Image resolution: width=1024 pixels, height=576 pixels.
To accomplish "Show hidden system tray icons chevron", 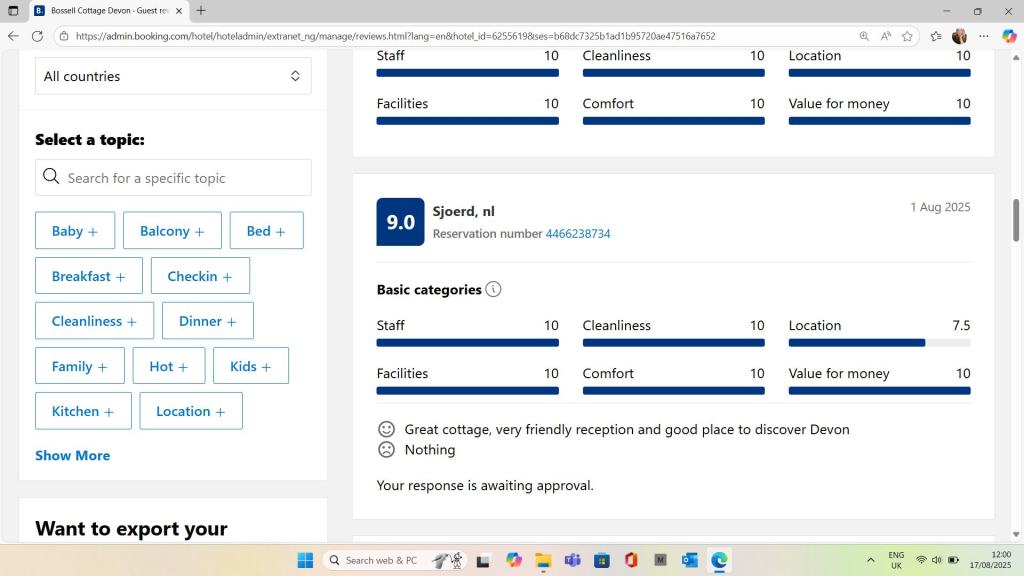I will (x=870, y=560).
